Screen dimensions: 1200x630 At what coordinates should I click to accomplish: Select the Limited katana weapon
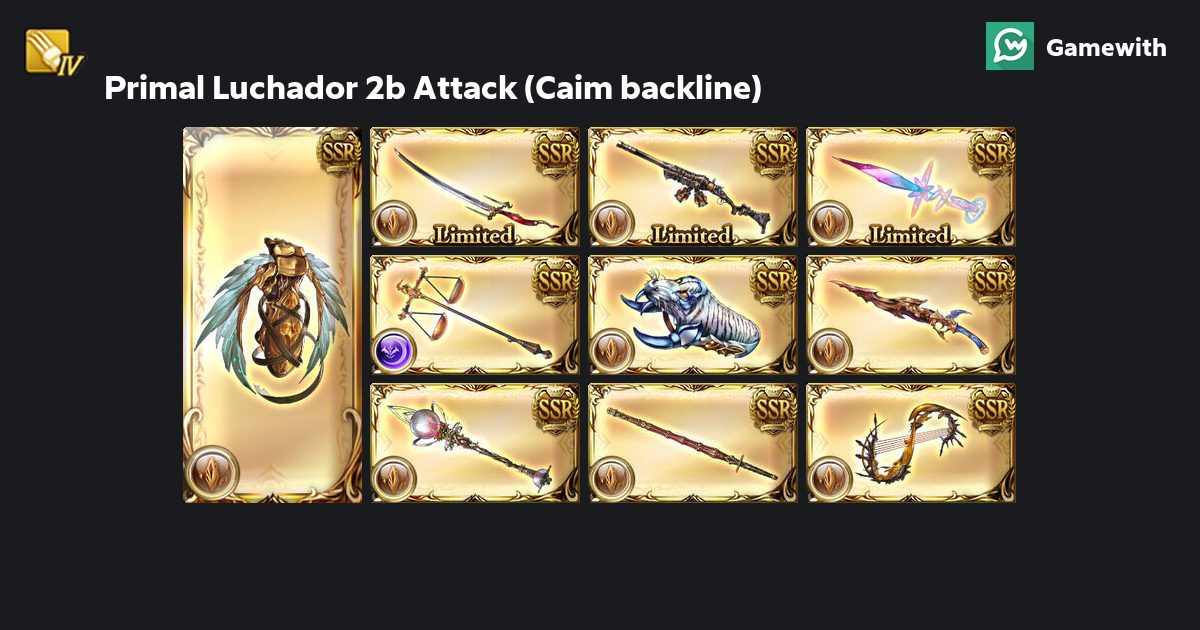(475, 187)
